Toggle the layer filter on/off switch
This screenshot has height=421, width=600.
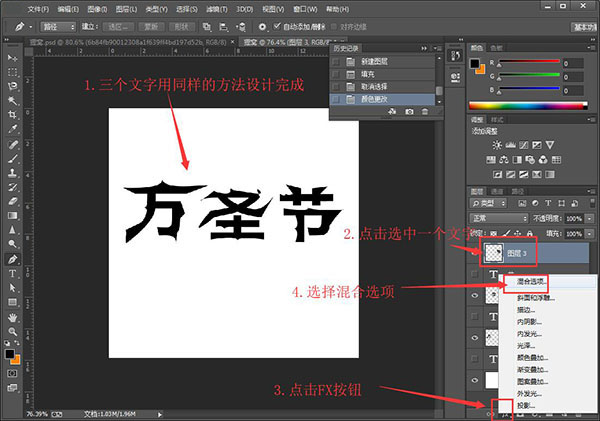pos(592,203)
